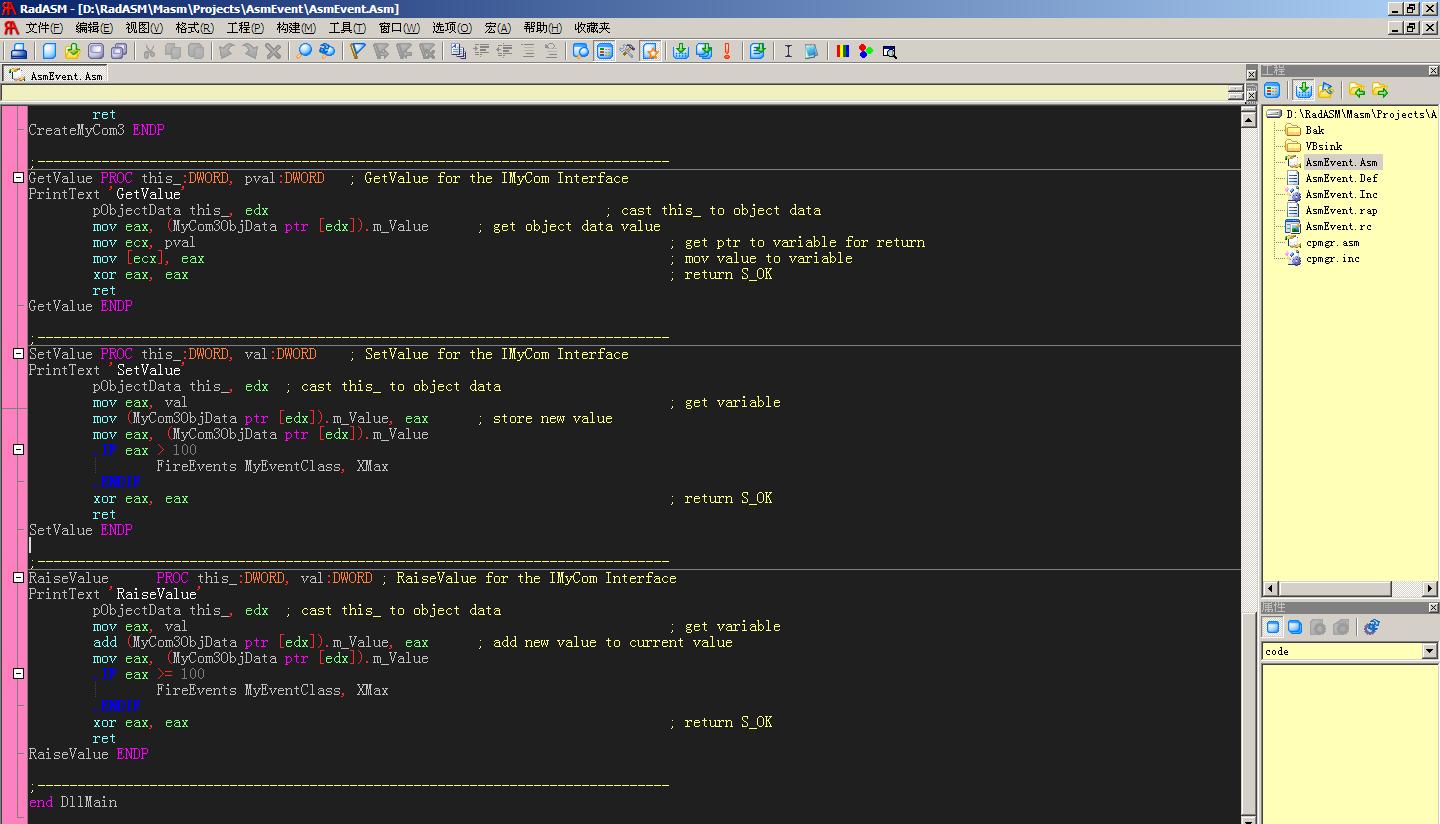
Task: Open the 工具(T) menu
Action: point(347,28)
